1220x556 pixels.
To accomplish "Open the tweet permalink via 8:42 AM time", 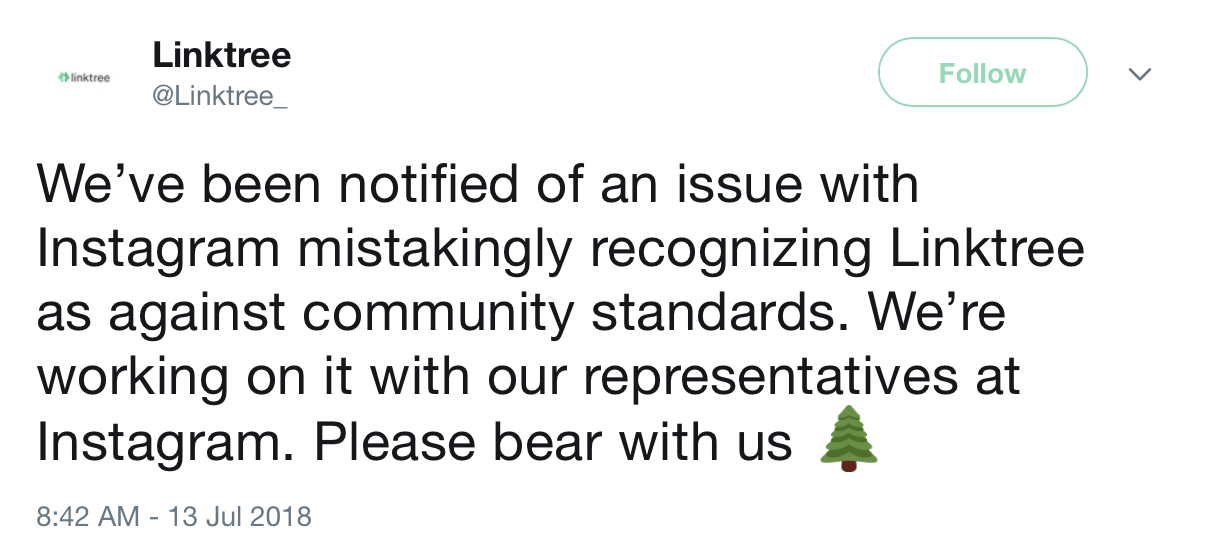I will coord(87,517).
